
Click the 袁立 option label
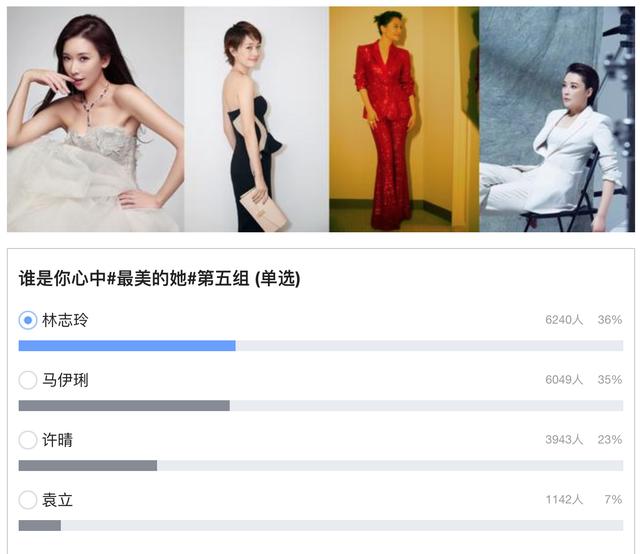pyautogui.click(x=58, y=500)
